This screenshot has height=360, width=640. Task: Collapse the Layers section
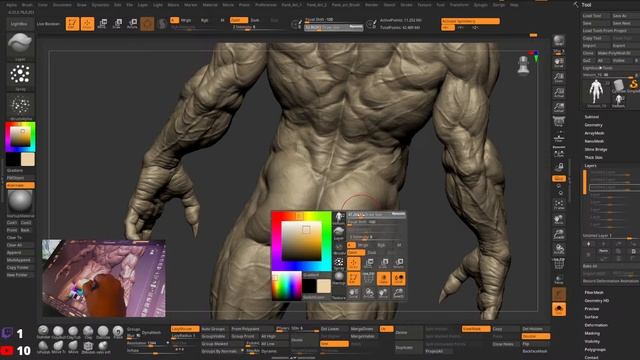(x=590, y=166)
